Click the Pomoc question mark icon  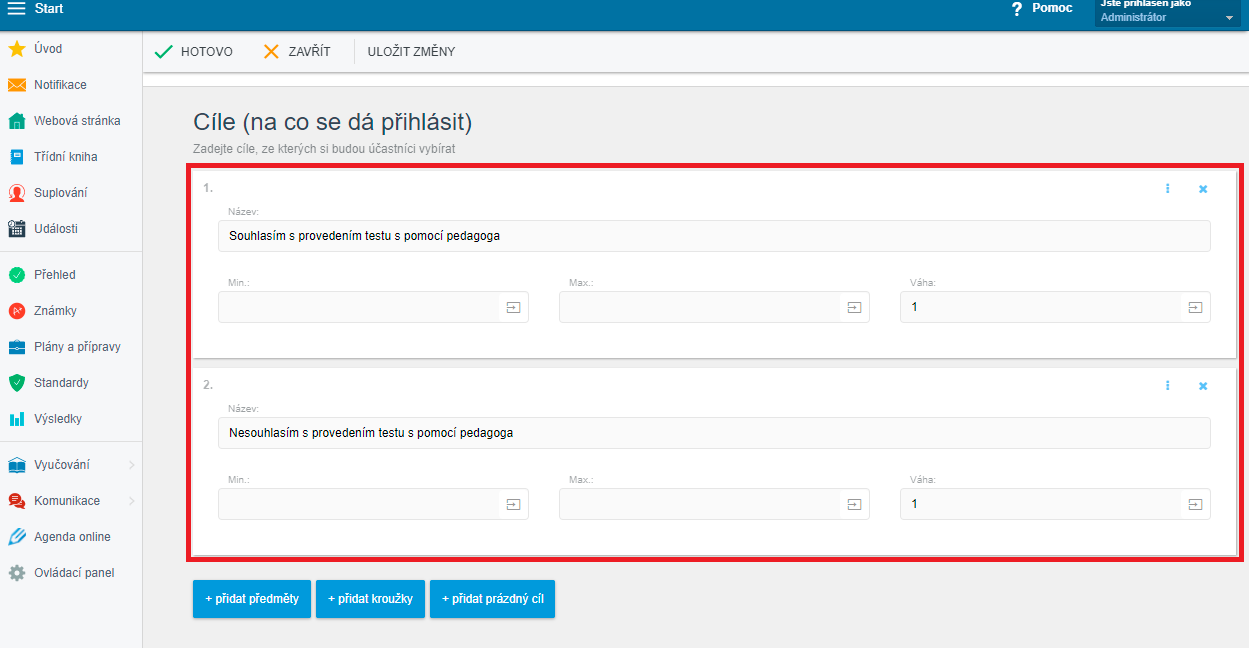[1017, 9]
